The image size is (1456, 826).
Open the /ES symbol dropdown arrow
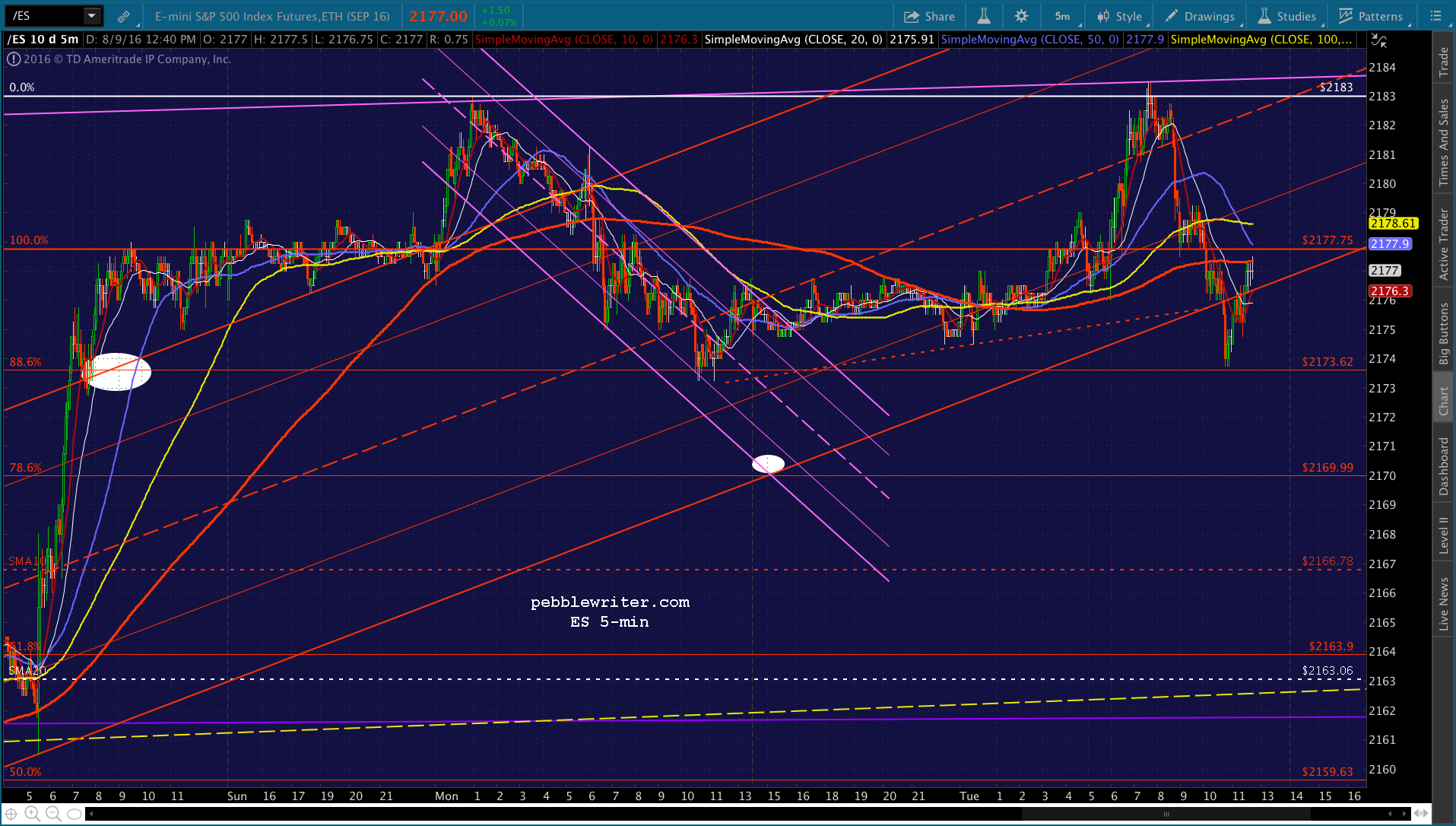(91, 16)
